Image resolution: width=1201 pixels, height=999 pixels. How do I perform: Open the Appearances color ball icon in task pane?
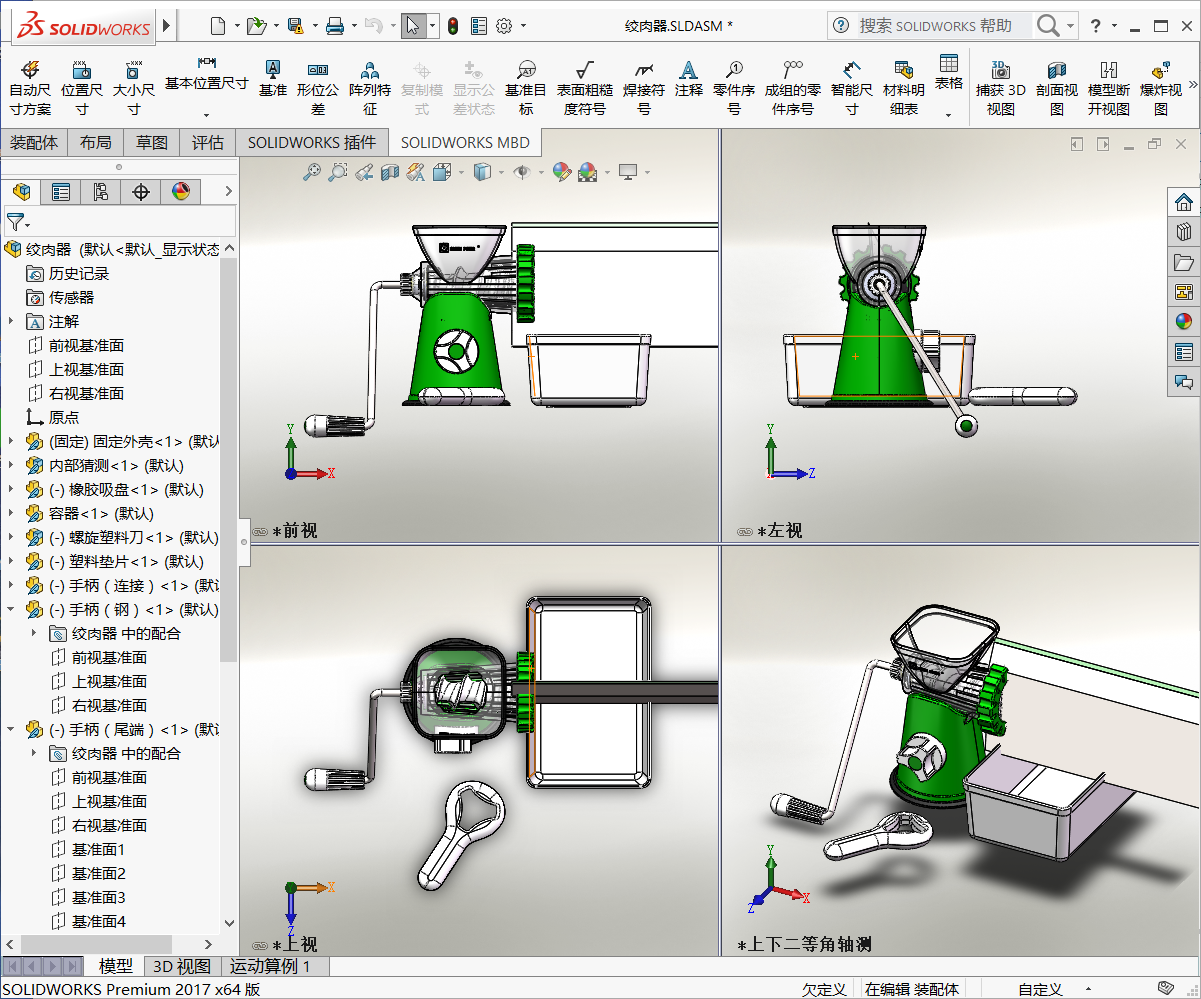[1184, 322]
